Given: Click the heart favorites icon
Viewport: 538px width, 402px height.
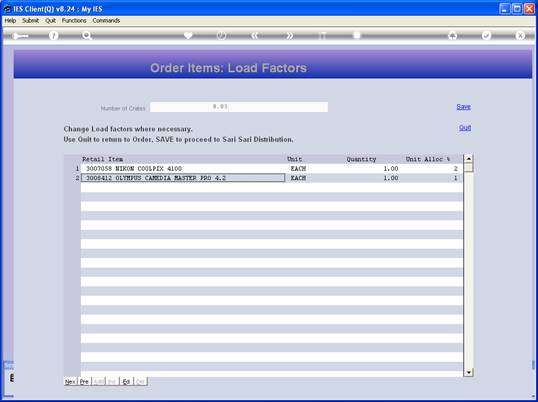Looking at the screenshot, I should click(188, 35).
